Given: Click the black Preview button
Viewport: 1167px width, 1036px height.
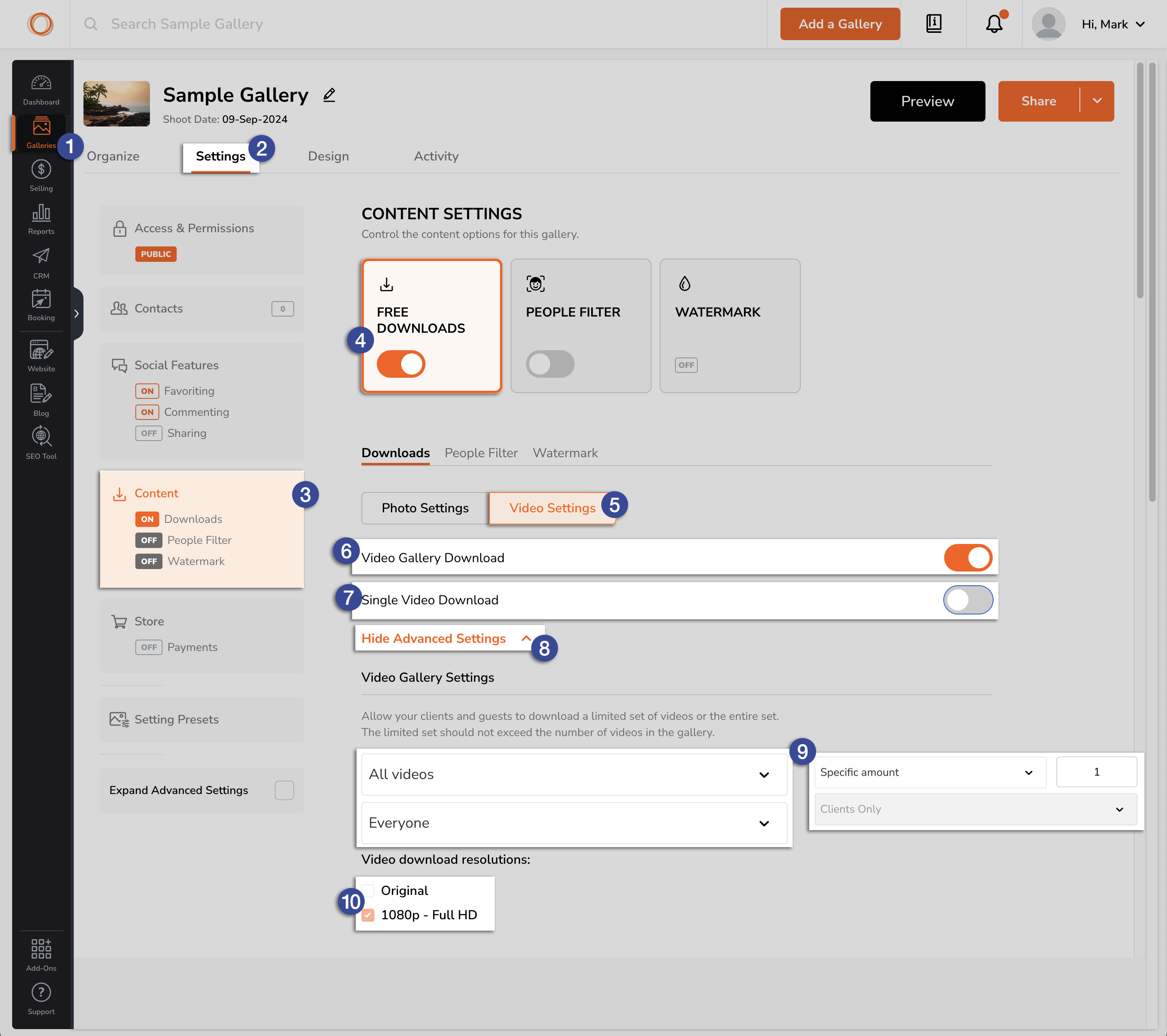Looking at the screenshot, I should [x=927, y=101].
